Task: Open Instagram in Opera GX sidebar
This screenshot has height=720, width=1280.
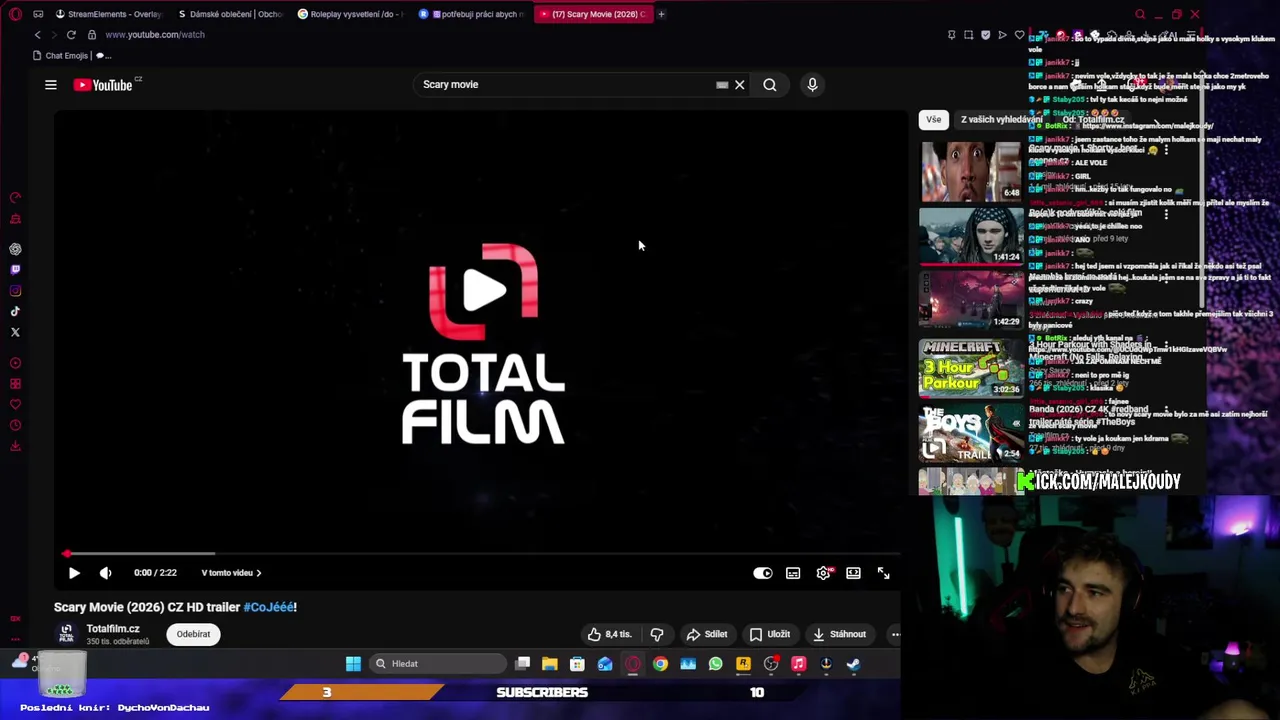Action: click(15, 291)
